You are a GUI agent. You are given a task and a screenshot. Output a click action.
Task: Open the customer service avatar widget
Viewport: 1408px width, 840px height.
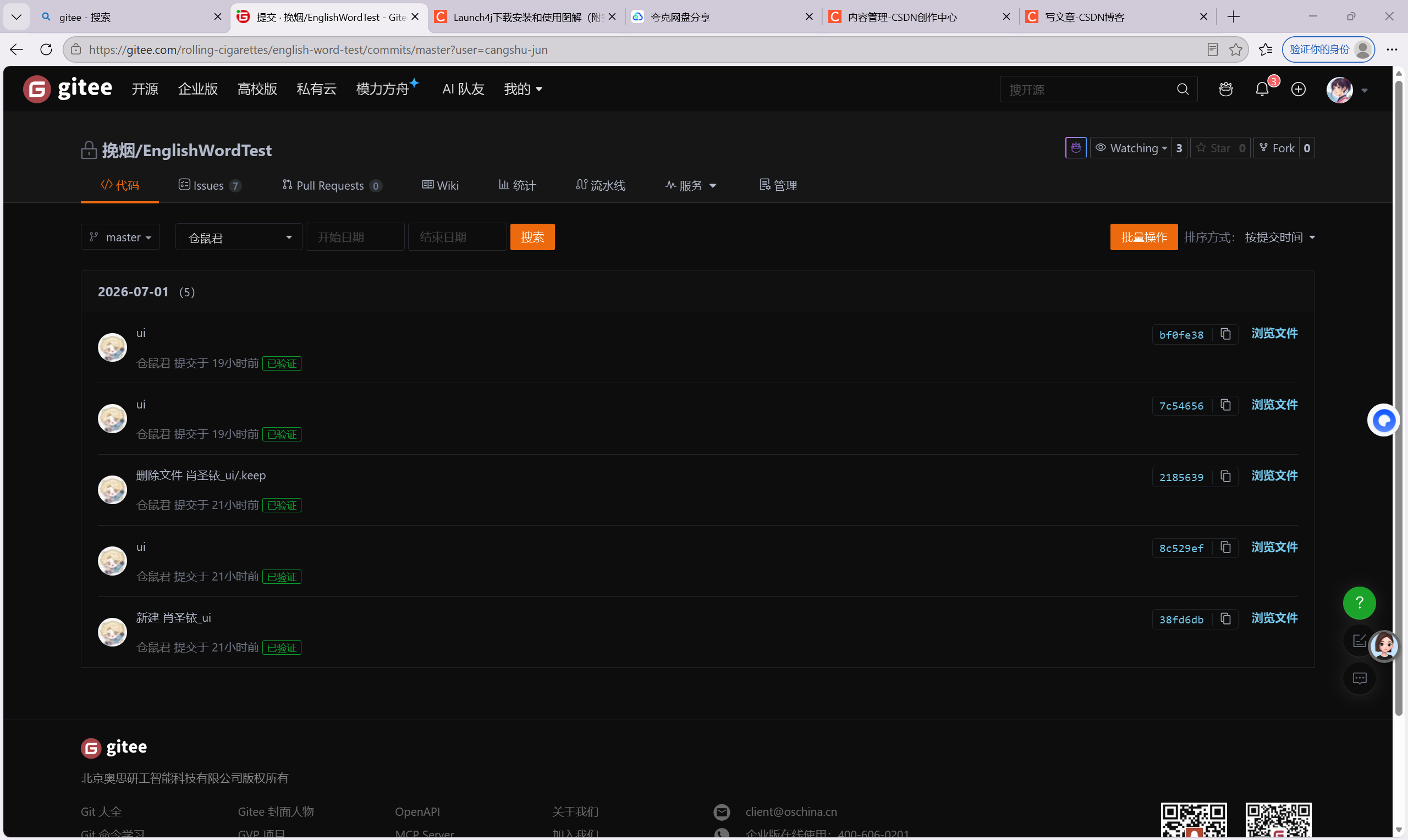tap(1384, 646)
